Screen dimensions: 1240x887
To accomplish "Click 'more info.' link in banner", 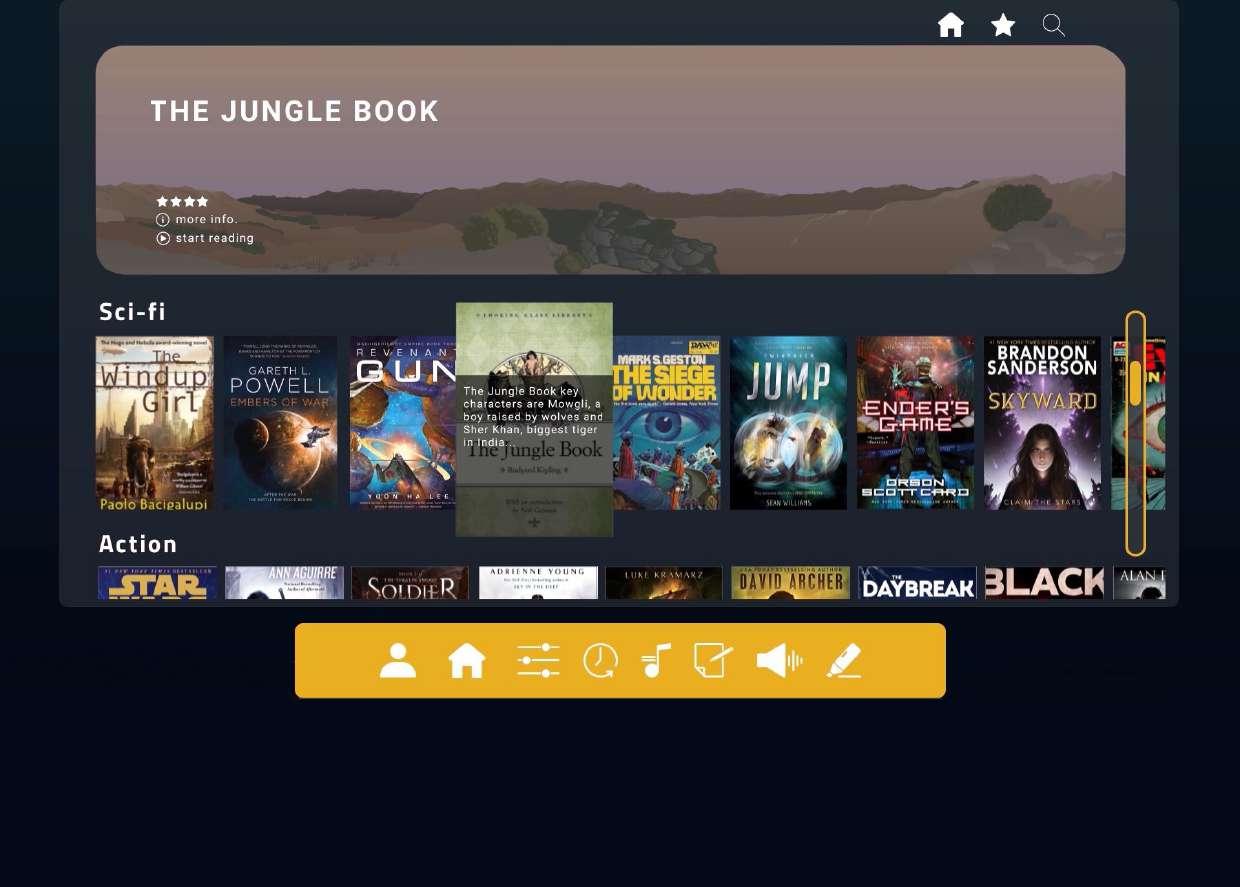I will [206, 219].
